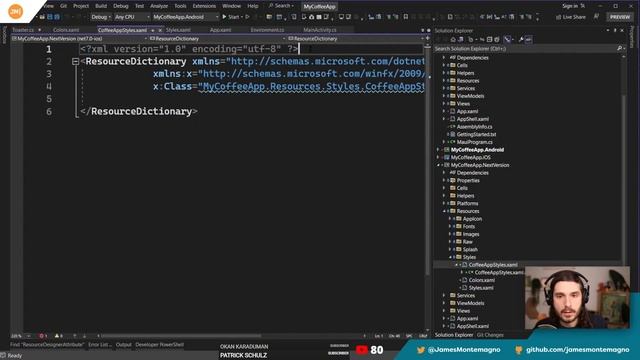640x360 pixels.
Task: Close the CoffeeAppStyles.xaml tab
Action: click(160, 30)
